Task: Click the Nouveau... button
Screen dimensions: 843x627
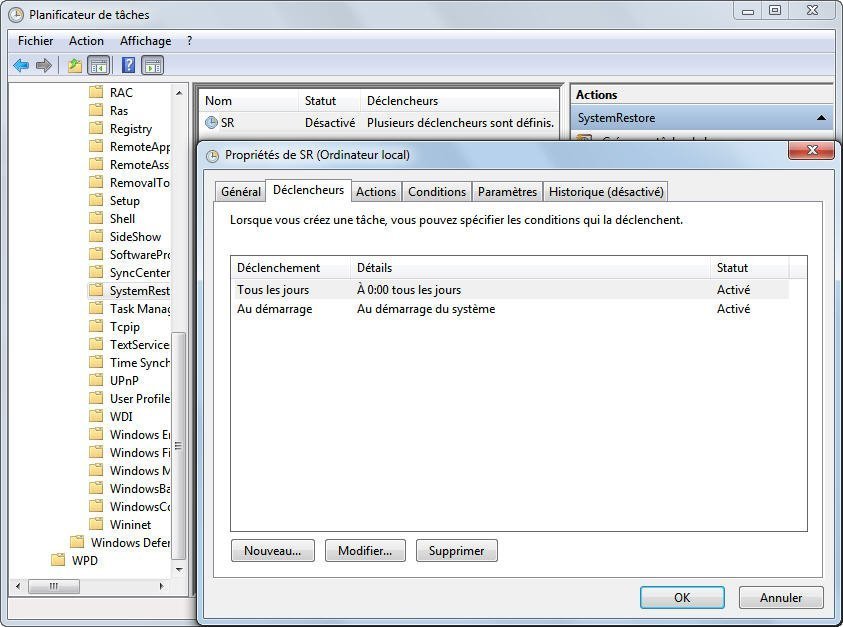Action: coord(273,551)
